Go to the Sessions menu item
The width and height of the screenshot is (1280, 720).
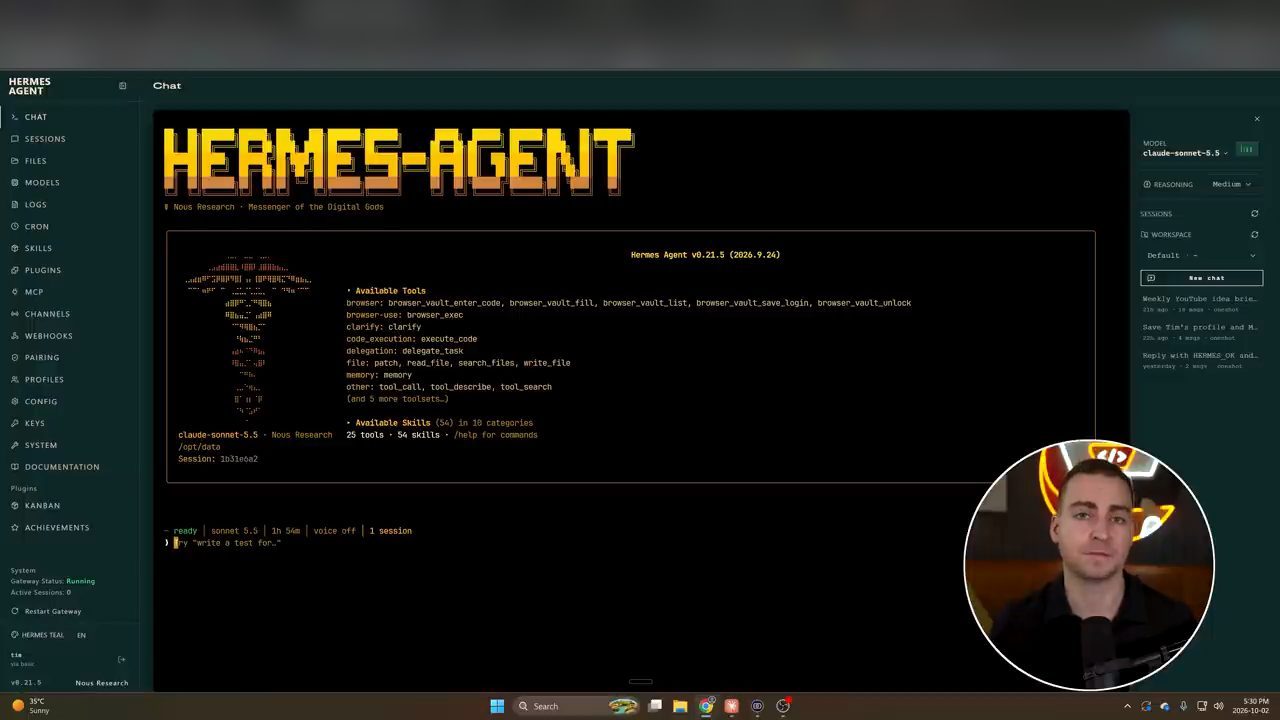pyautogui.click(x=45, y=139)
